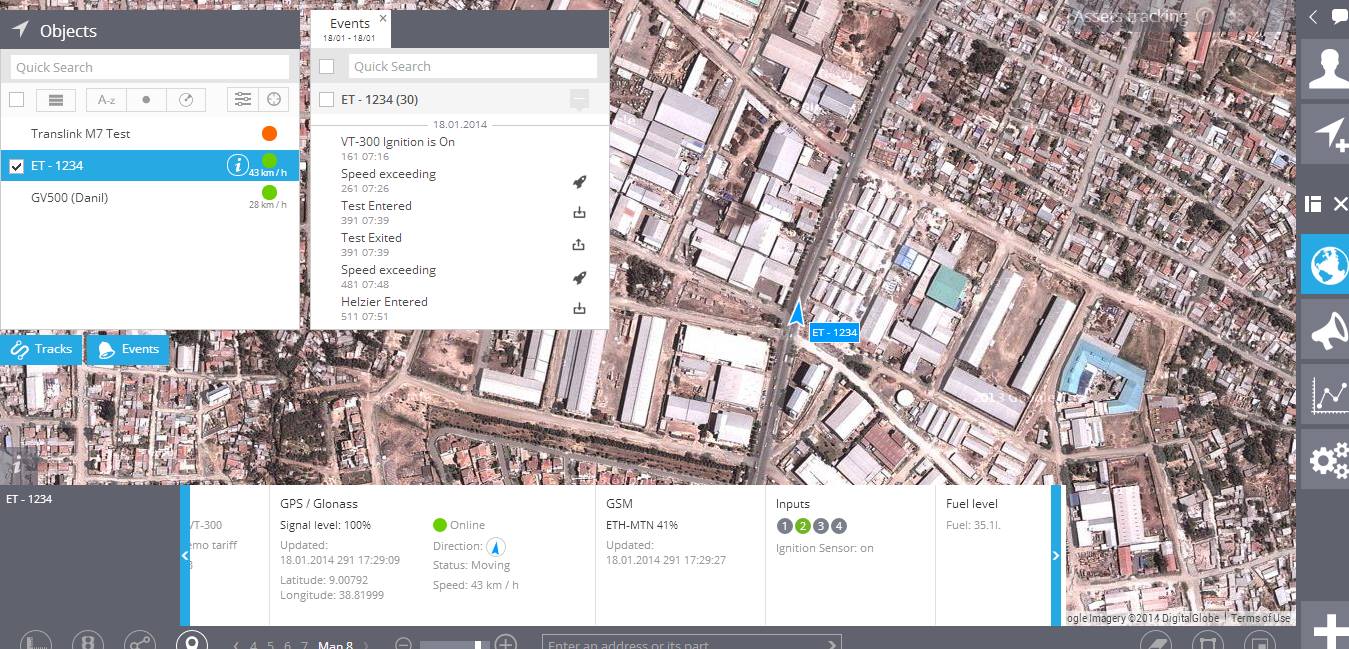Viewport: 1349px width, 649px height.
Task: Click the zoom in plus button
Action: click(x=506, y=644)
